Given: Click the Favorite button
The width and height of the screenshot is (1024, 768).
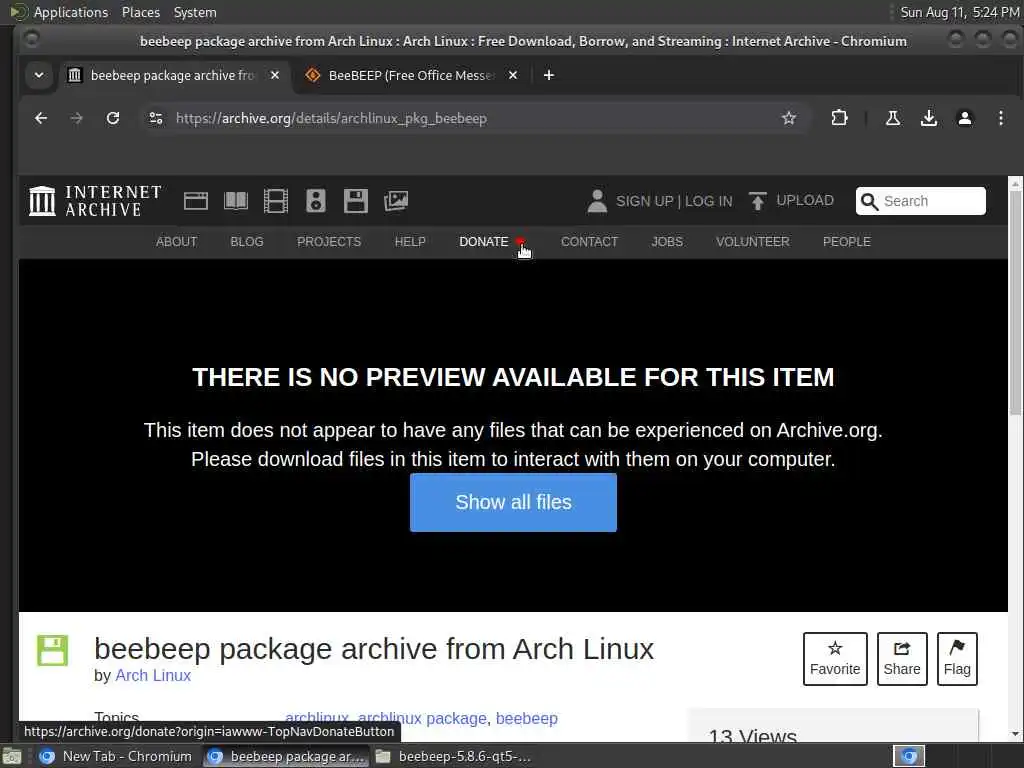Looking at the screenshot, I should [x=835, y=659].
